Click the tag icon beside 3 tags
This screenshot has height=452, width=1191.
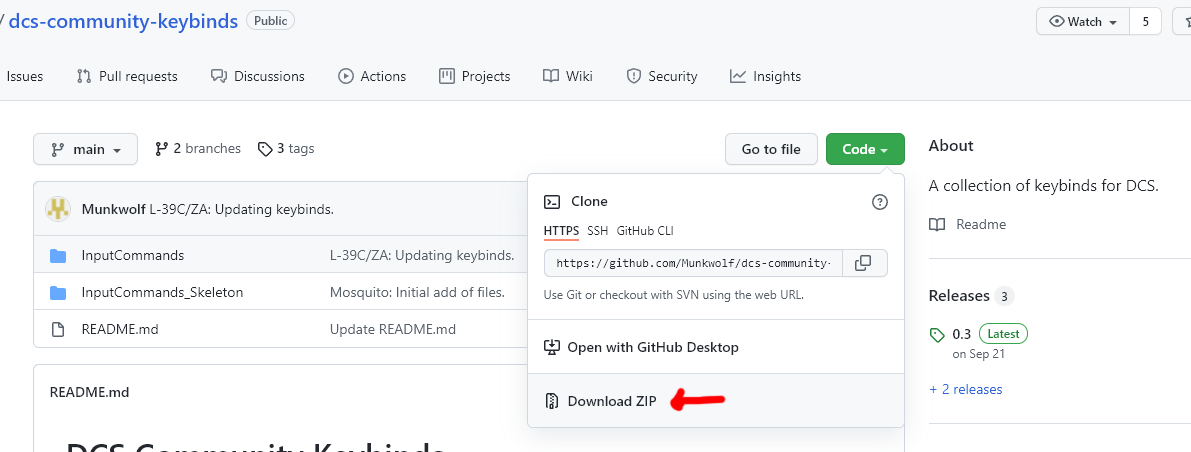coord(265,149)
